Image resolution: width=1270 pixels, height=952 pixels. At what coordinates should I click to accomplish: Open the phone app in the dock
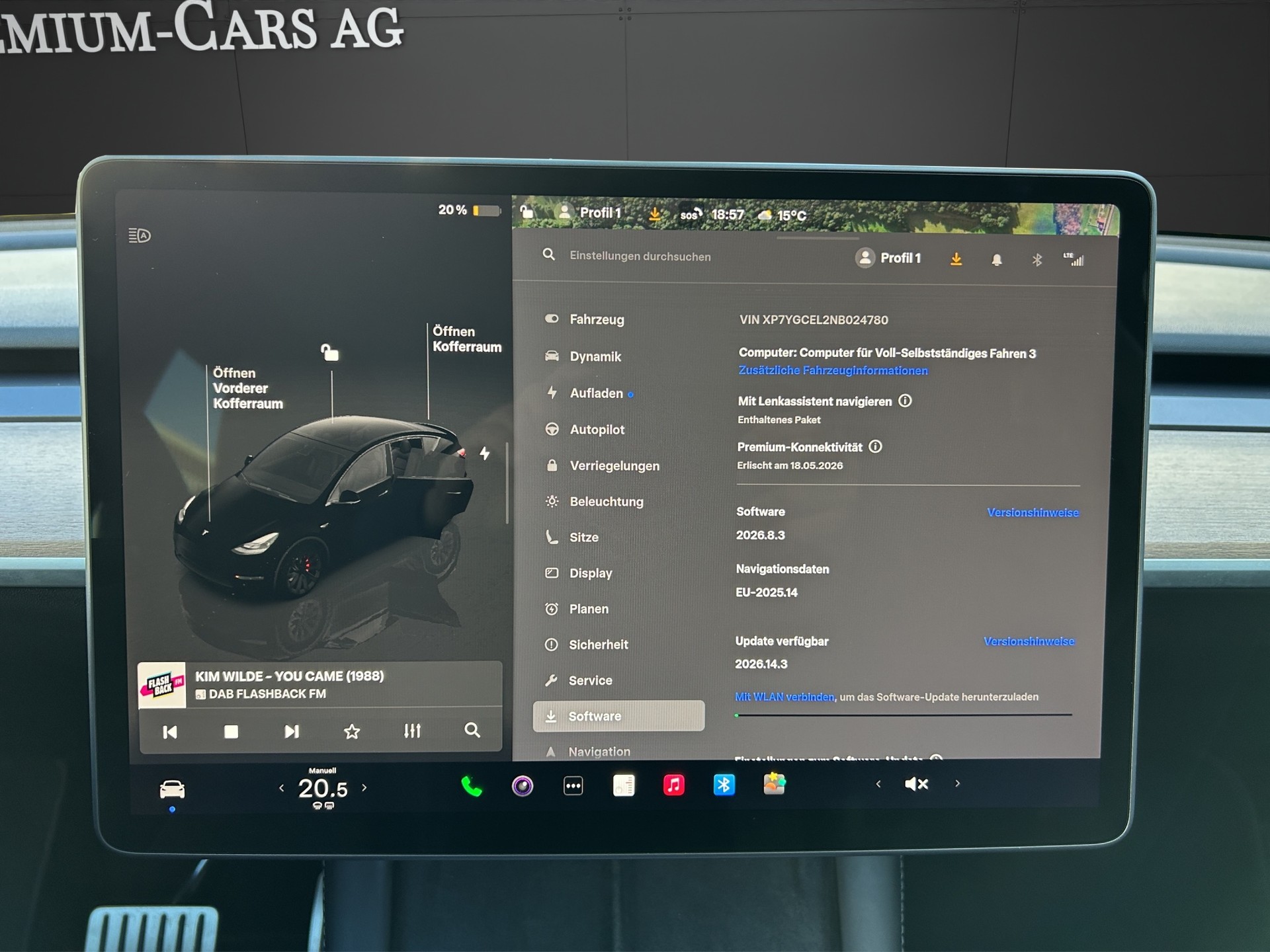[x=472, y=786]
